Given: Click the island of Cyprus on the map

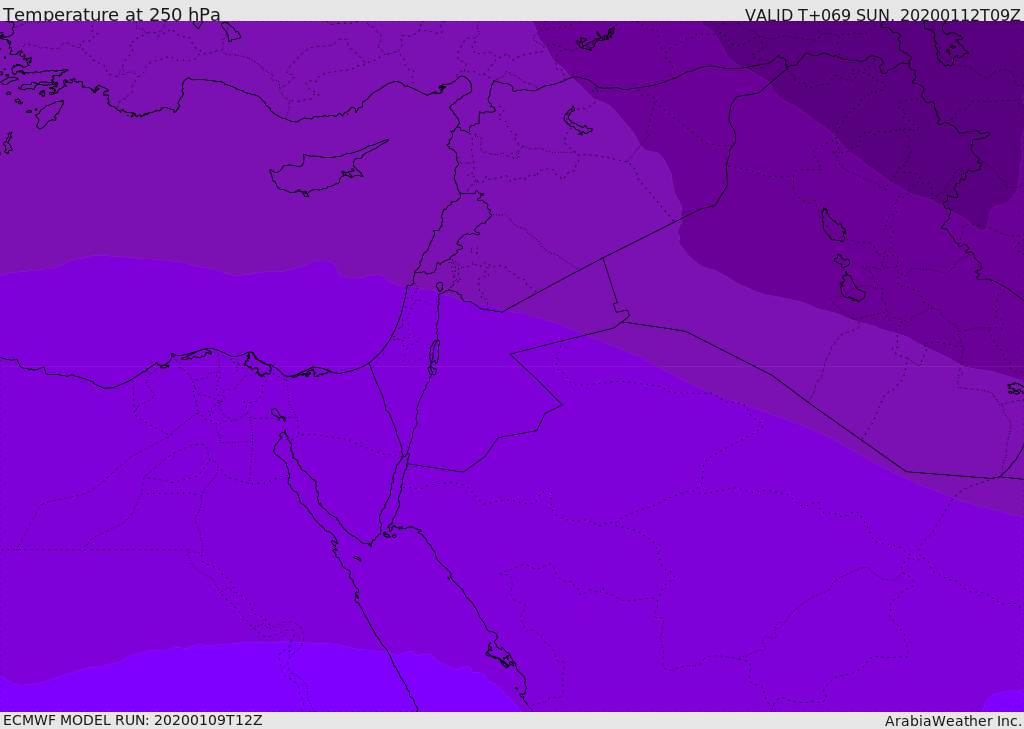Looking at the screenshot, I should click(327, 169).
